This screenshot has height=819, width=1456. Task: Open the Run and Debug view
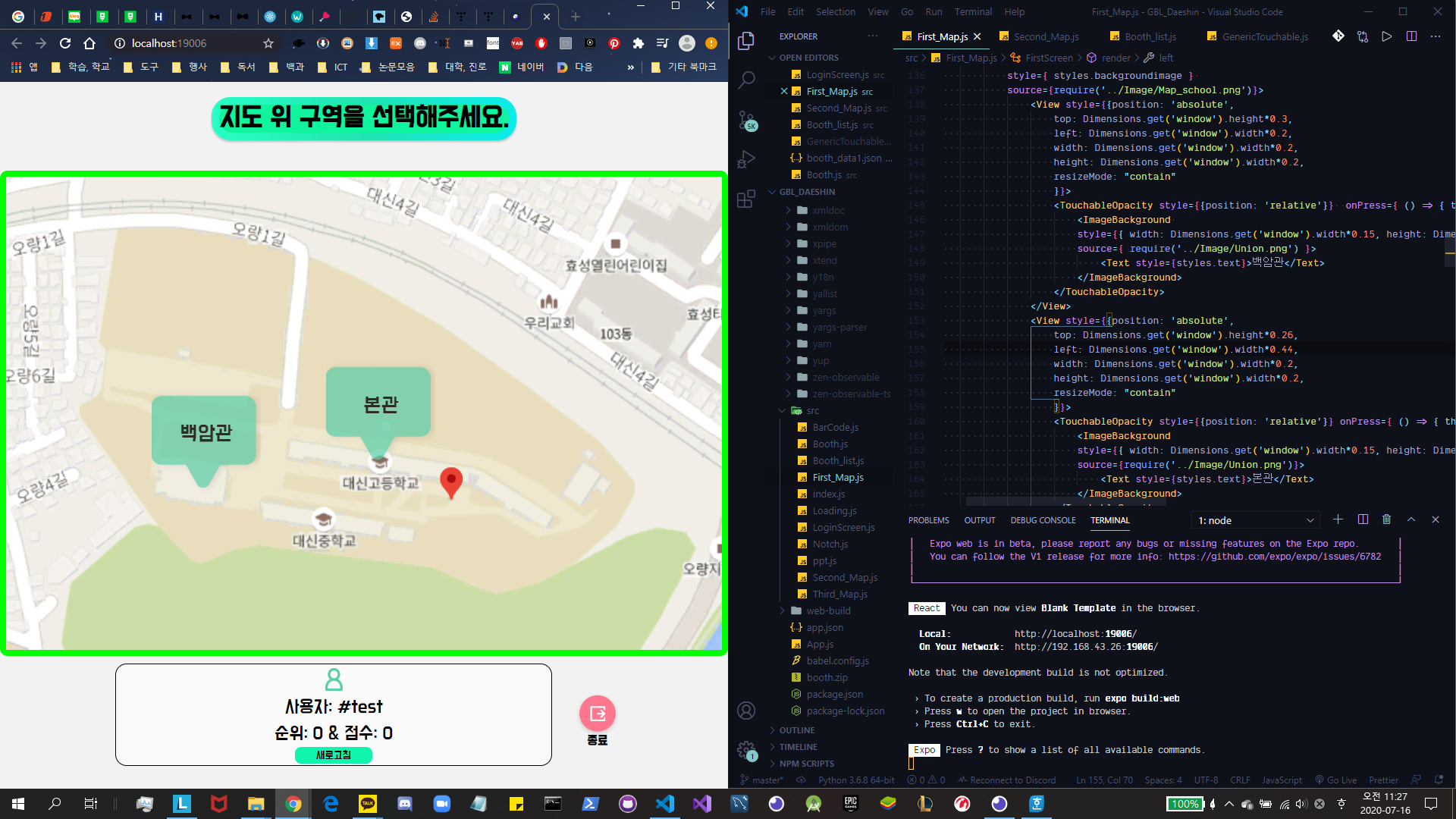pyautogui.click(x=746, y=159)
